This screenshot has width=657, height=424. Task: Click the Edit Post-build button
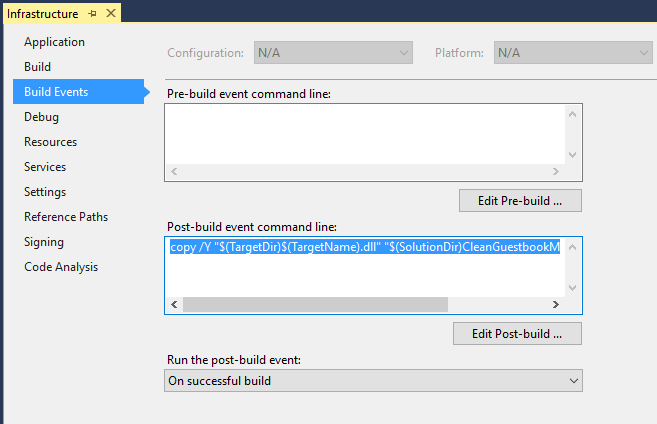(x=517, y=333)
